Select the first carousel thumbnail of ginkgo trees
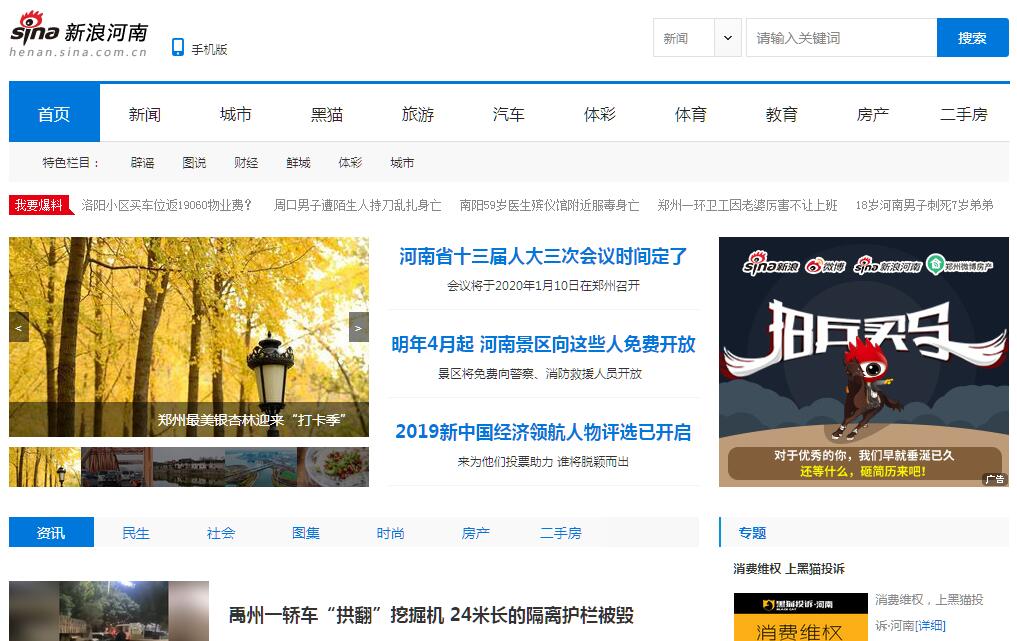Image resolution: width=1017 pixels, height=641 pixels. [x=44, y=467]
